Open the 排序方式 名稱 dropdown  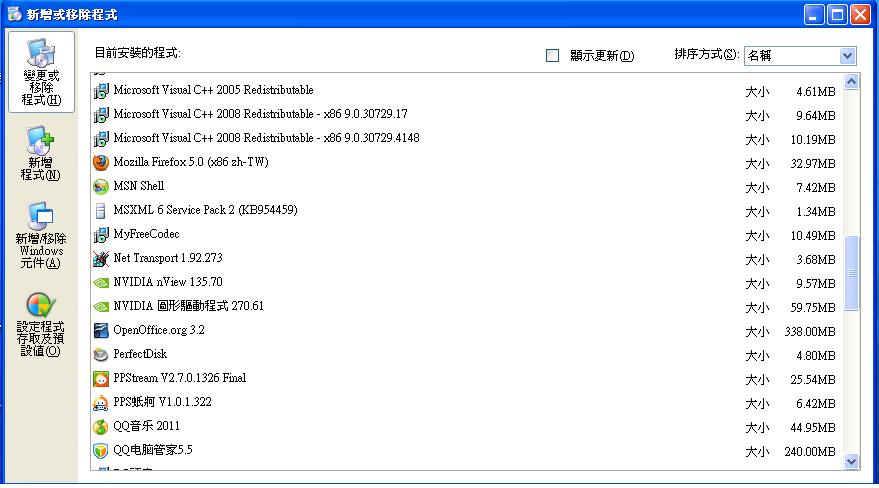point(847,55)
